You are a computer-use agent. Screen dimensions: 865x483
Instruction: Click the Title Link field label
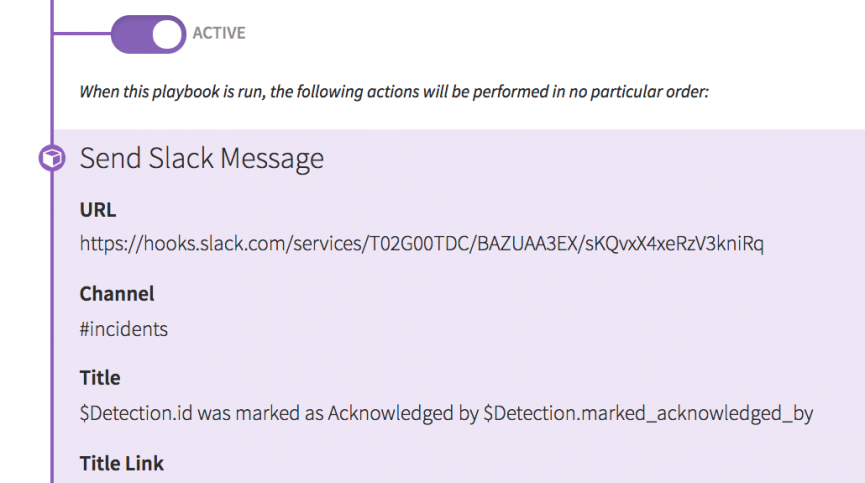point(121,463)
